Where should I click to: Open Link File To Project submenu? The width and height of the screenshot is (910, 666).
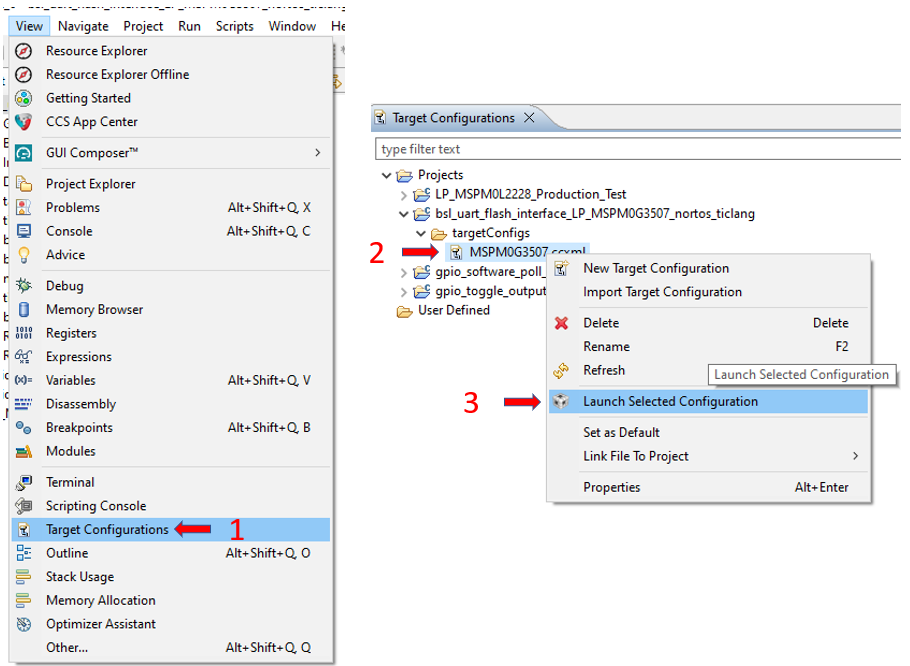(x=855, y=456)
